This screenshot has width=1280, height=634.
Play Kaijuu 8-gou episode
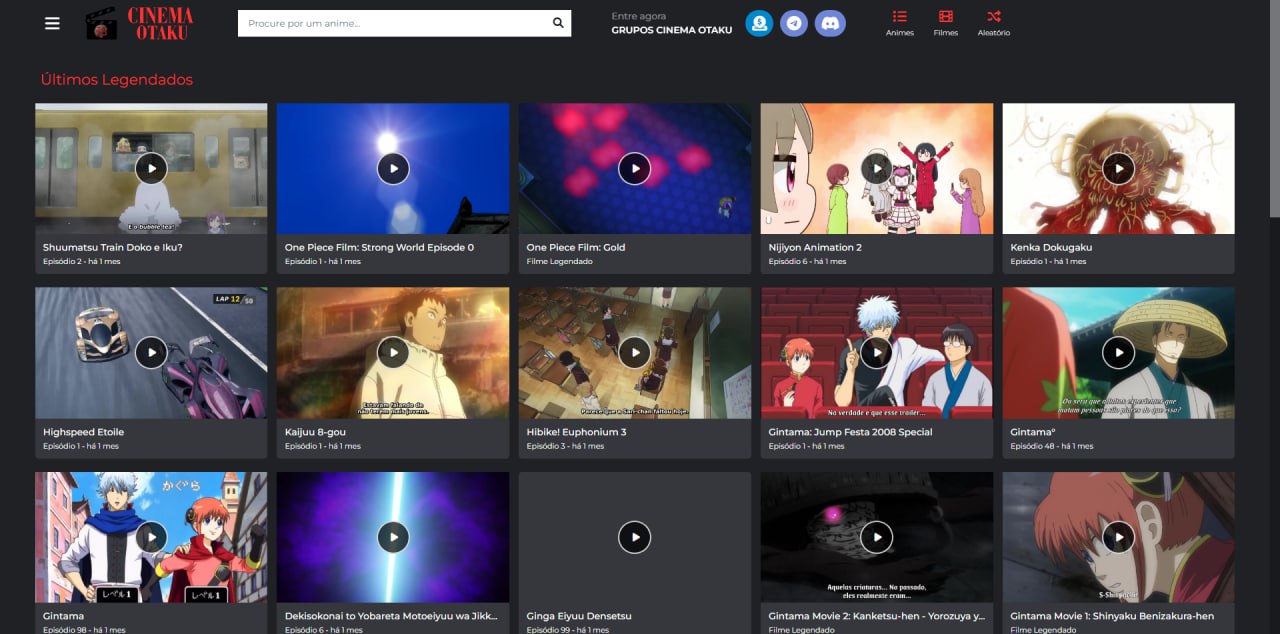(393, 352)
